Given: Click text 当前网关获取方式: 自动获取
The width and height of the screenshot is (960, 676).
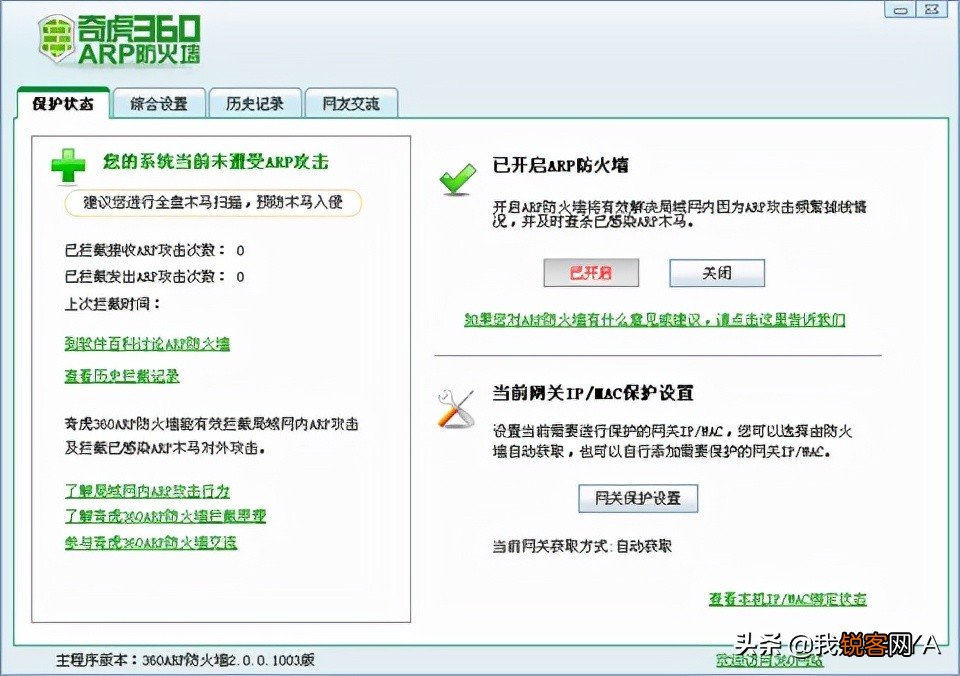Looking at the screenshot, I should coord(582,546).
